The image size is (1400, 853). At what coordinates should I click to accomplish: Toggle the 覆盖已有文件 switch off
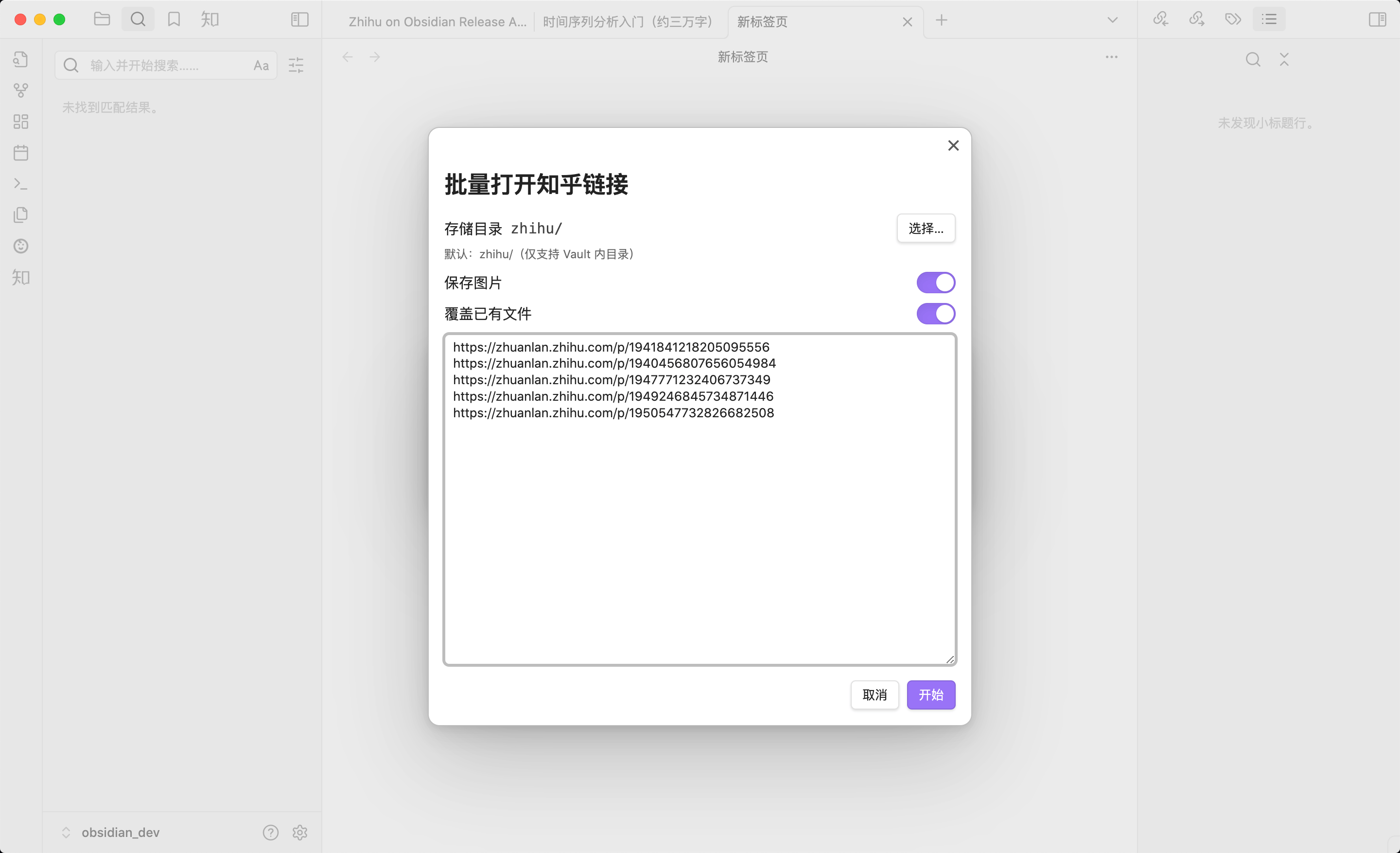[936, 314]
